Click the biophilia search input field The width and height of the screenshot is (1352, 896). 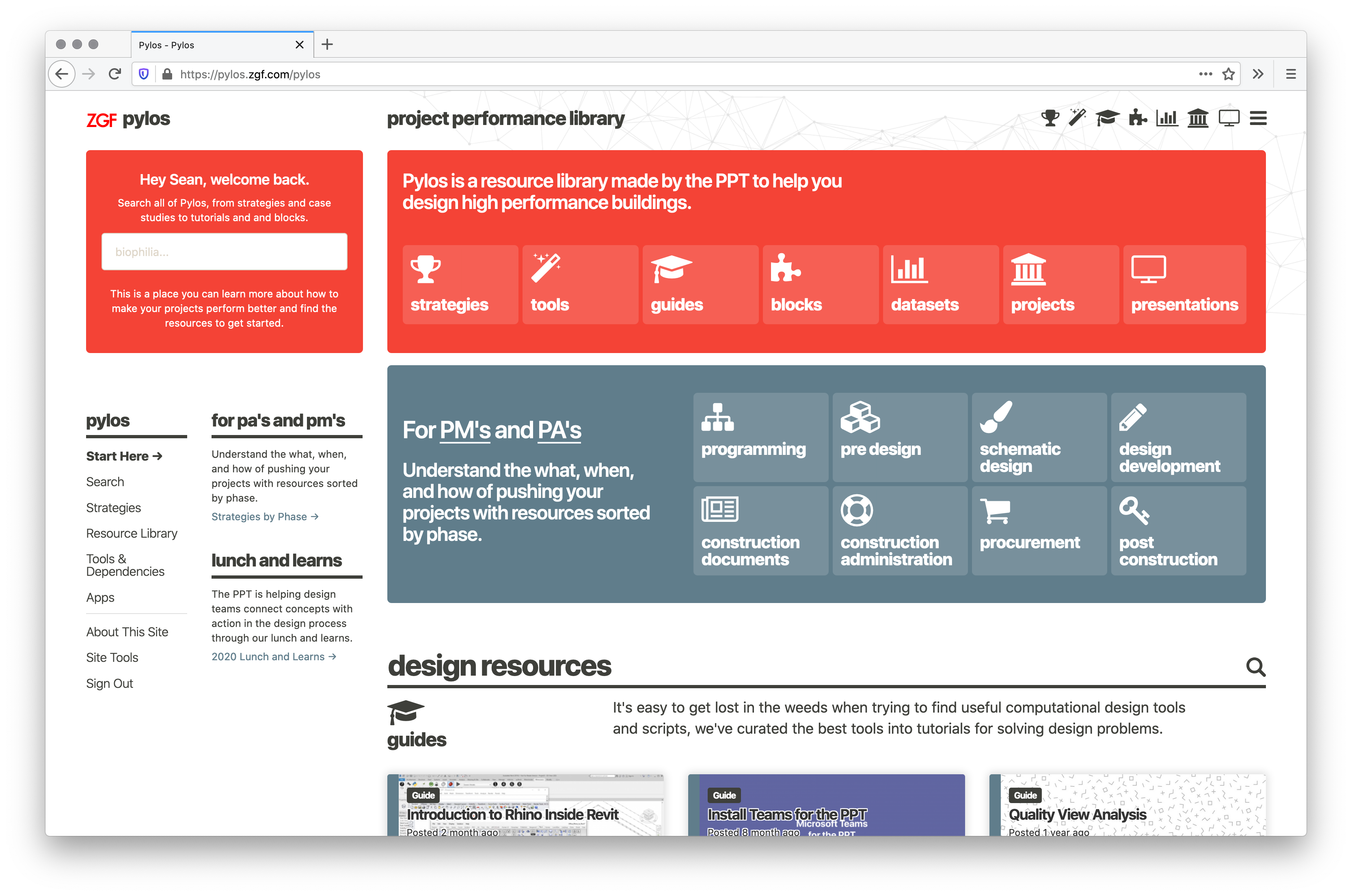coord(224,252)
